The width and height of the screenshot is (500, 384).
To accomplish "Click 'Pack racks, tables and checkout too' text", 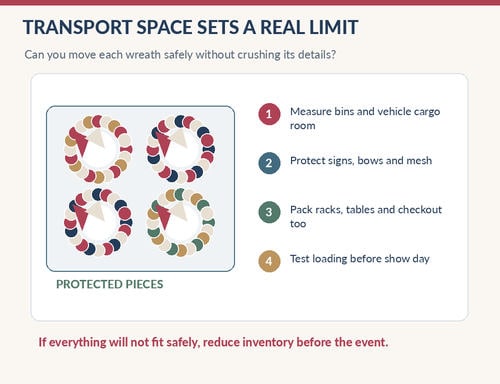I will click(366, 216).
